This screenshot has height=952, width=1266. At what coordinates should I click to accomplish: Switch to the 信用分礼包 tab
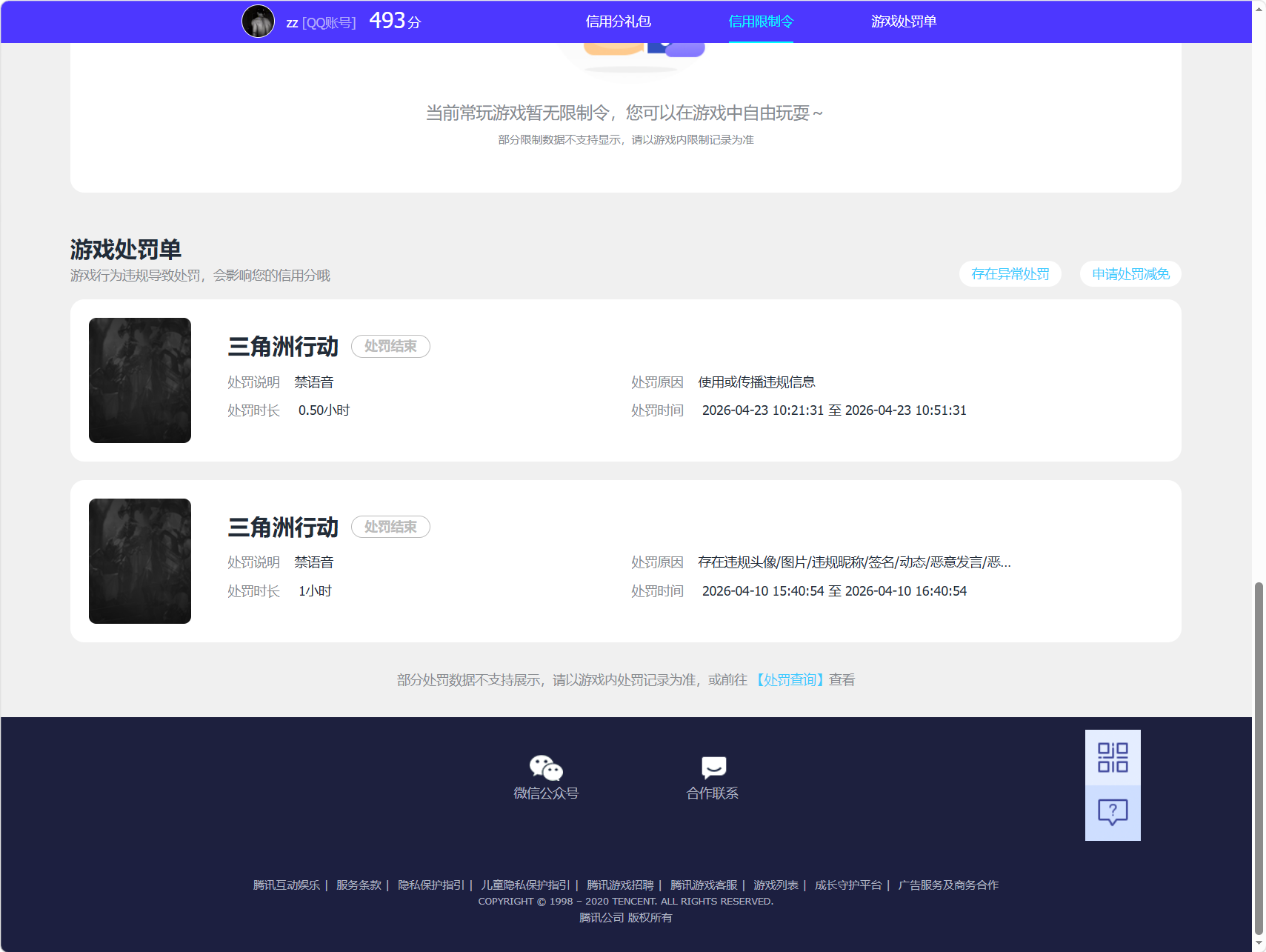tap(619, 21)
